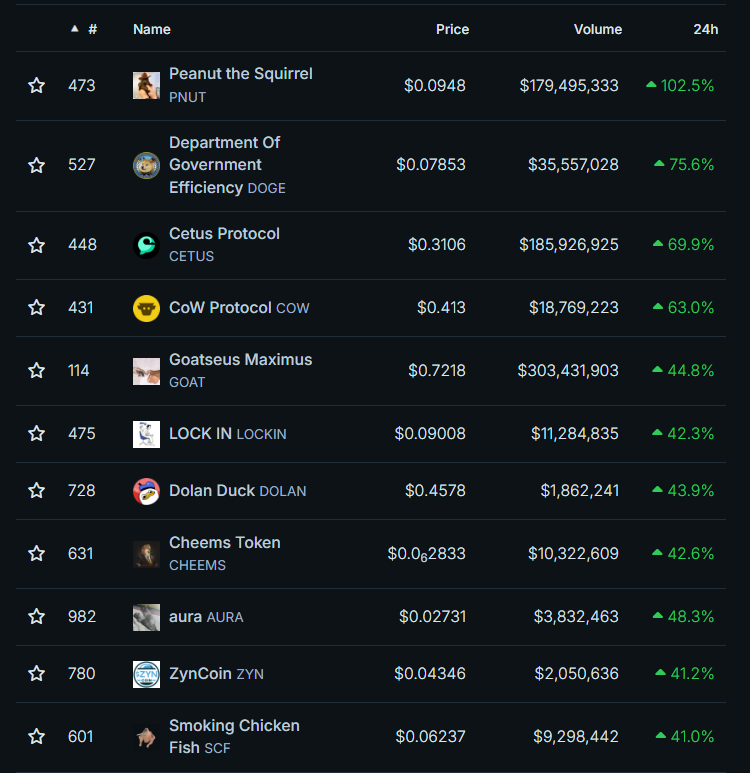Image resolution: width=750 pixels, height=773 pixels.
Task: Click Goatseus Maximus thumbnail logo
Action: (x=146, y=371)
